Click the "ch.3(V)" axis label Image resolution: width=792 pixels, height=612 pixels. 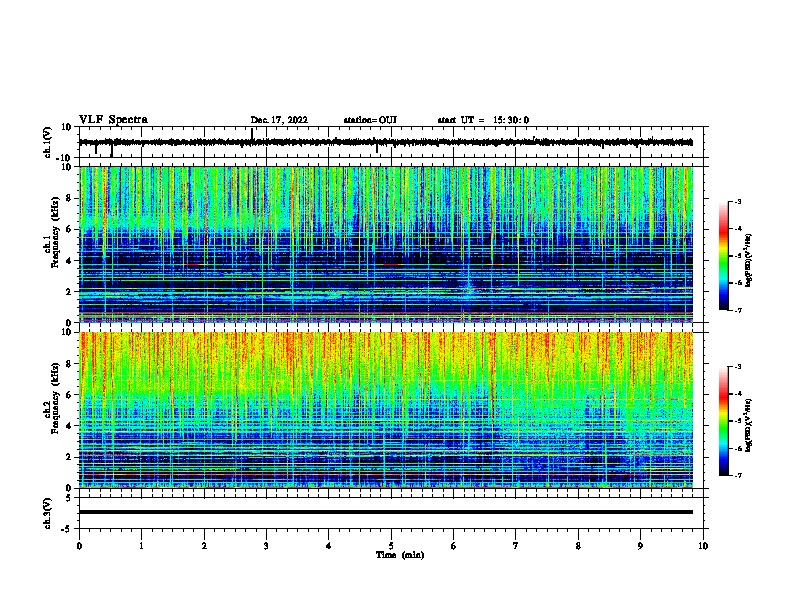click(x=48, y=513)
